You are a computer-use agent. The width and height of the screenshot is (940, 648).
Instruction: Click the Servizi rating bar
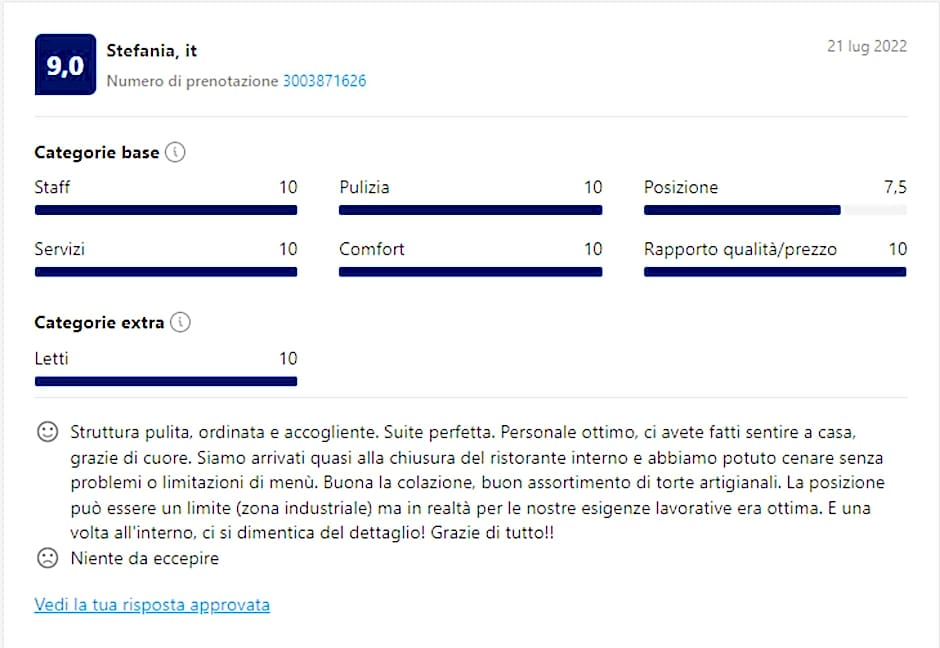click(166, 272)
